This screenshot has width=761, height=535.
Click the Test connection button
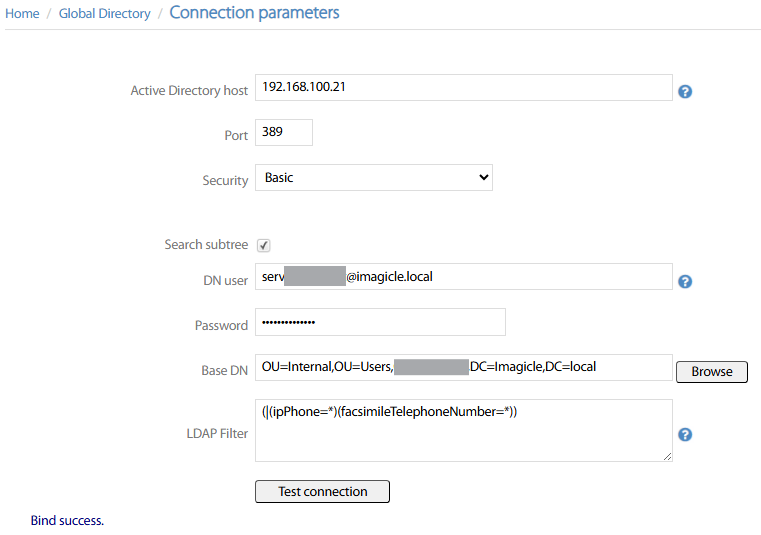[x=322, y=491]
